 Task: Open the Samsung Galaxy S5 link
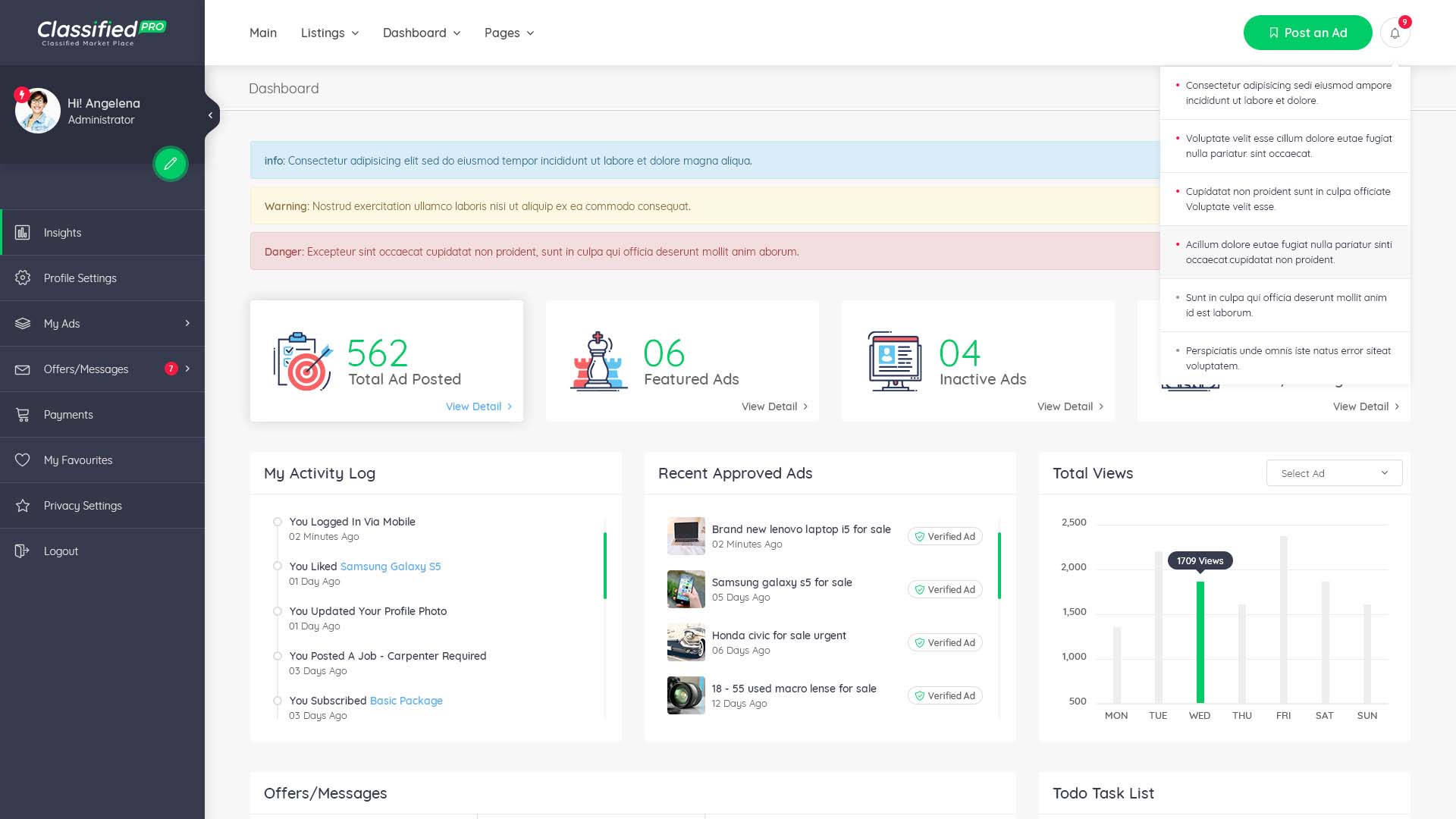coord(390,566)
